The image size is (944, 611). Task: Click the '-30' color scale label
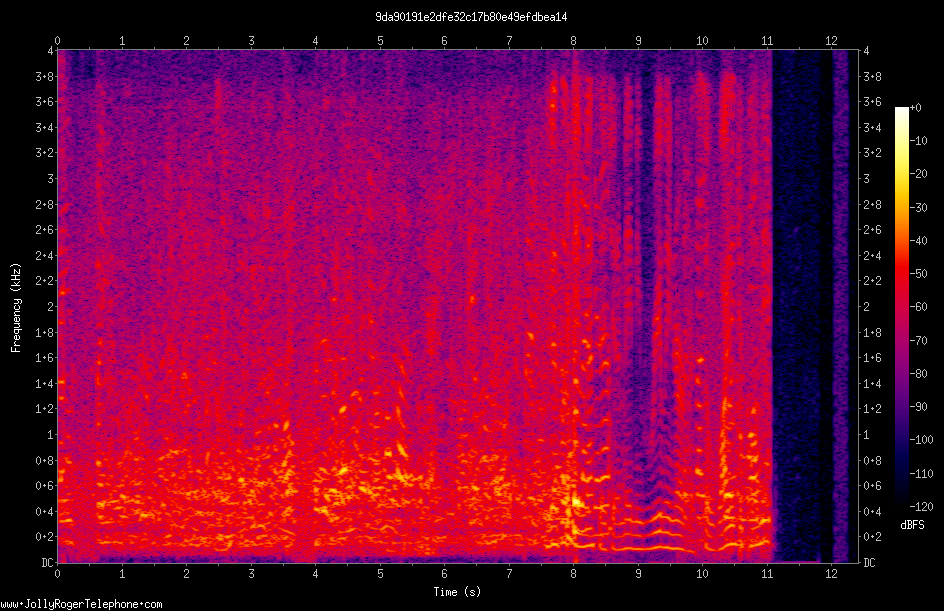point(918,208)
